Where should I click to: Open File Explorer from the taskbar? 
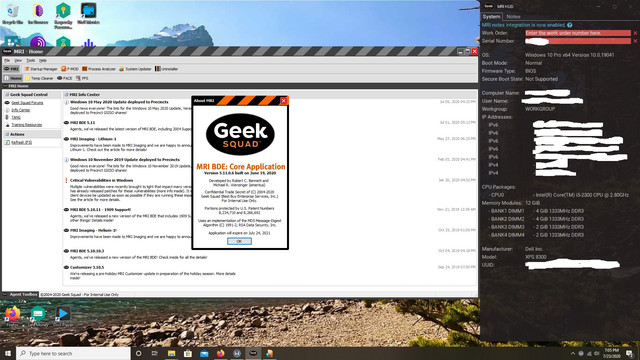point(171,353)
